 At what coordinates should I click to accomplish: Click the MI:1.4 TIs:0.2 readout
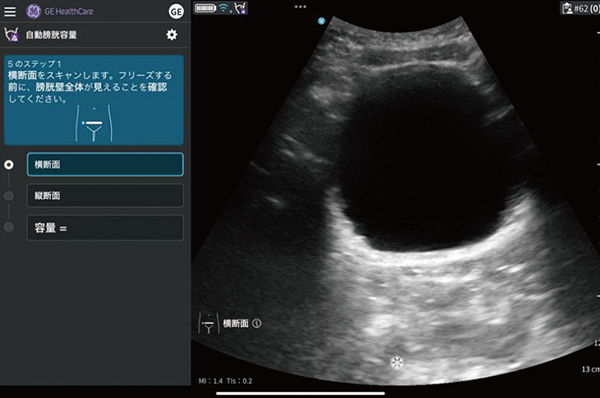click(x=225, y=381)
